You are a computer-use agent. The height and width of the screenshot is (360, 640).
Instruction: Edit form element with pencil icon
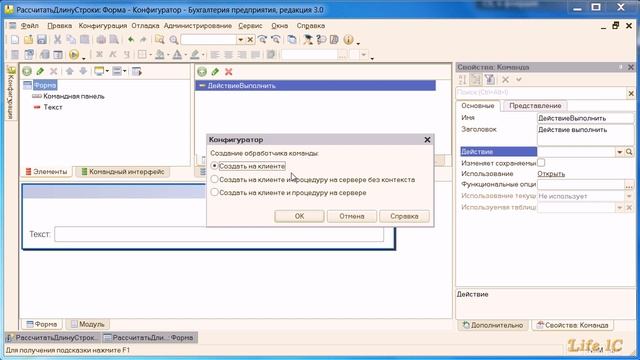tap(40, 71)
